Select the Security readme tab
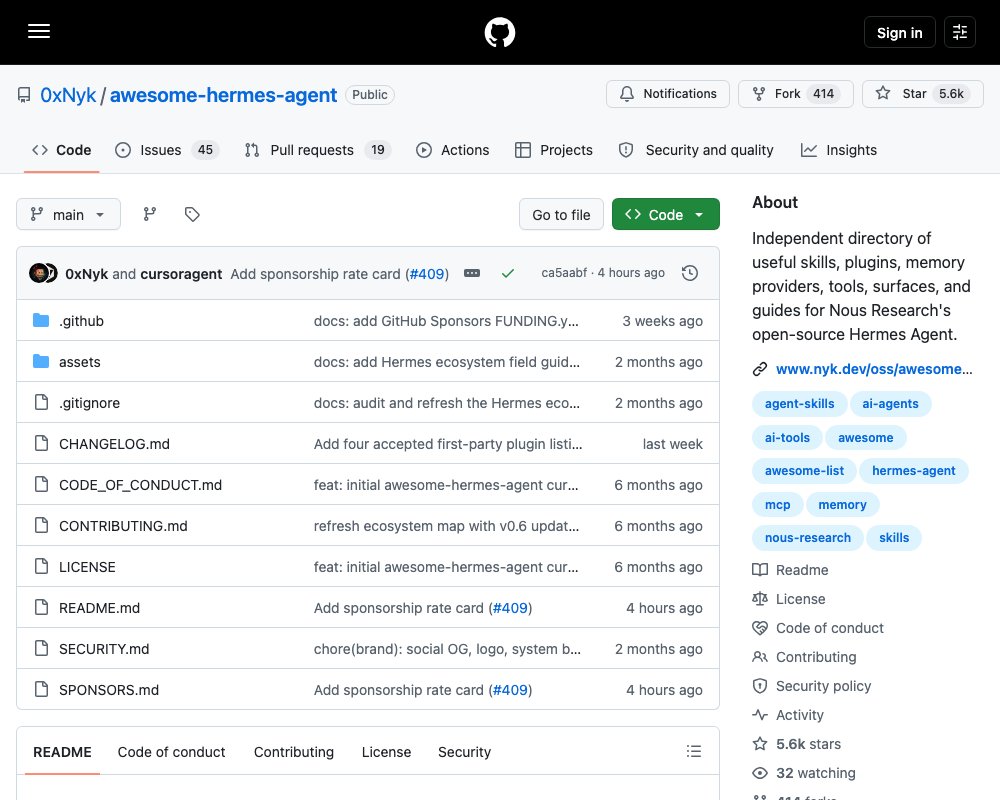 pos(464,752)
